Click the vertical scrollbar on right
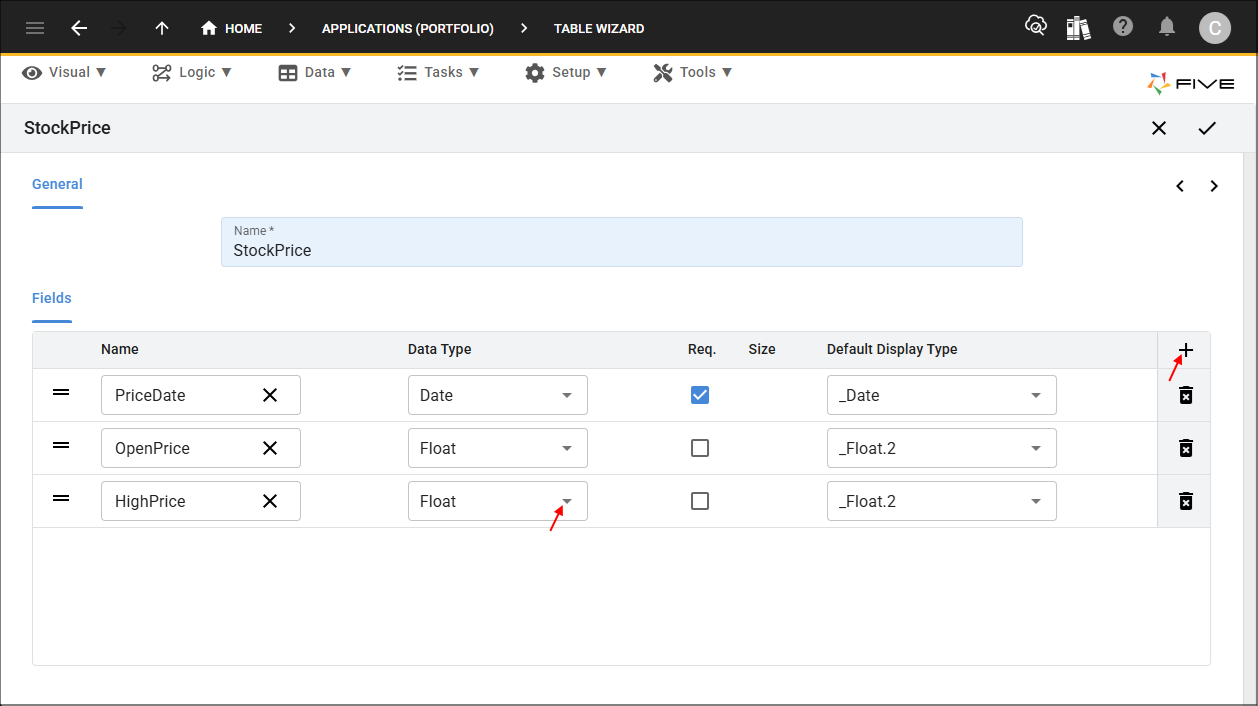This screenshot has height=706, width=1258. [1249, 428]
